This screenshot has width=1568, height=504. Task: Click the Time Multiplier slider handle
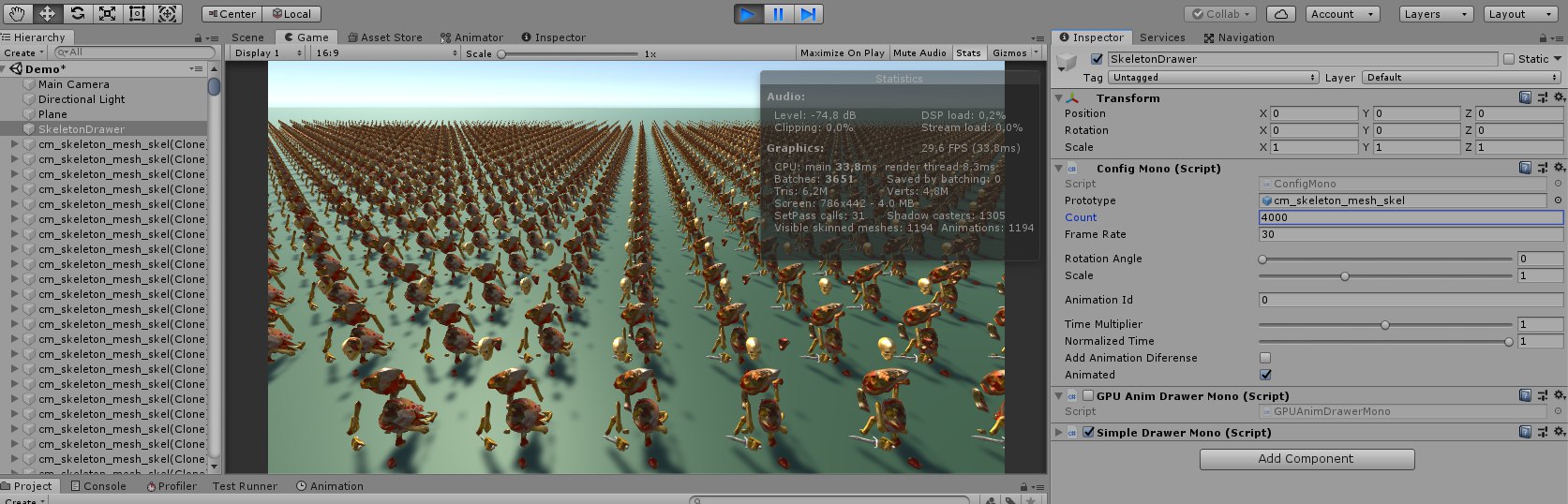(x=1384, y=324)
